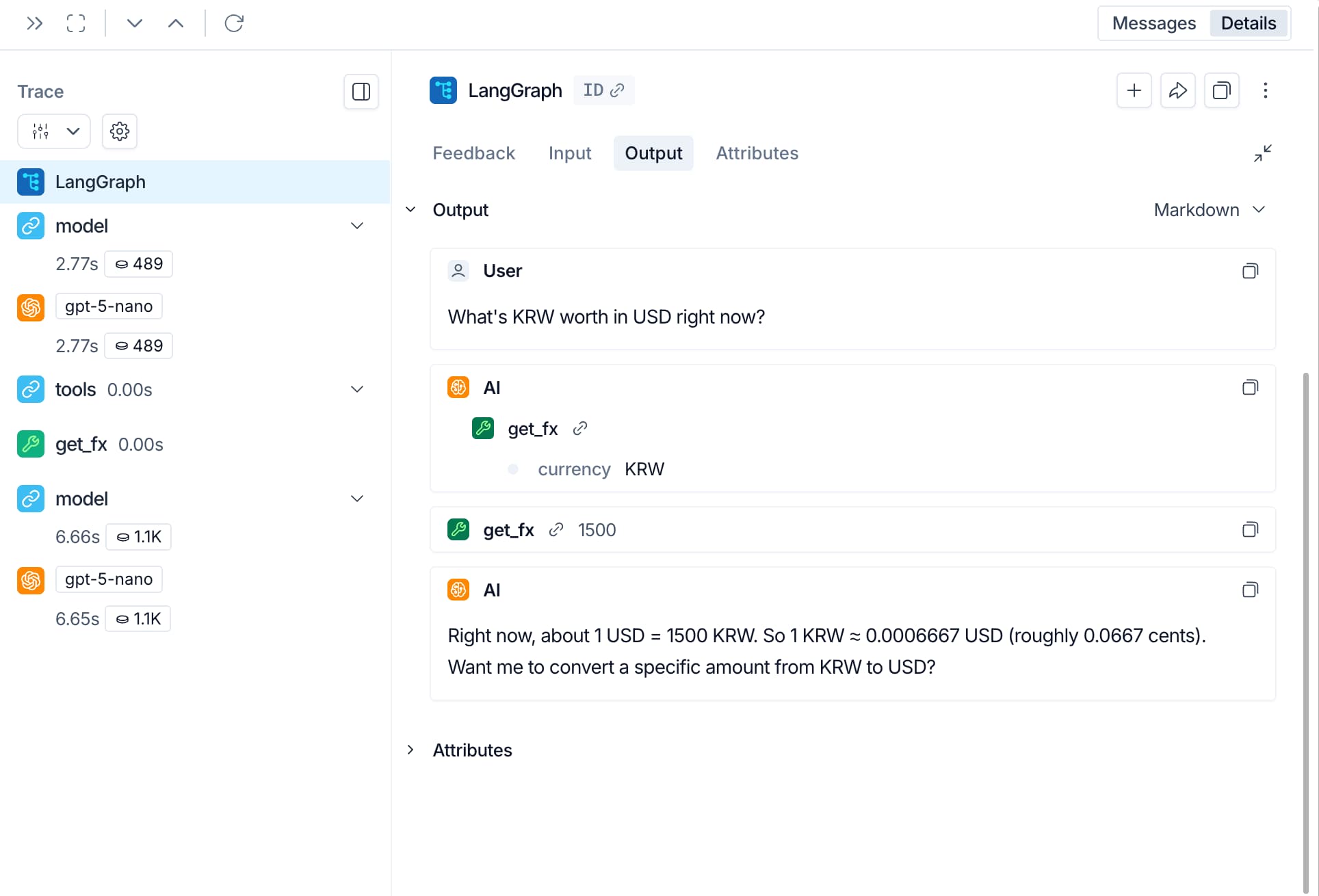Switch to the Input tab

[x=569, y=153]
